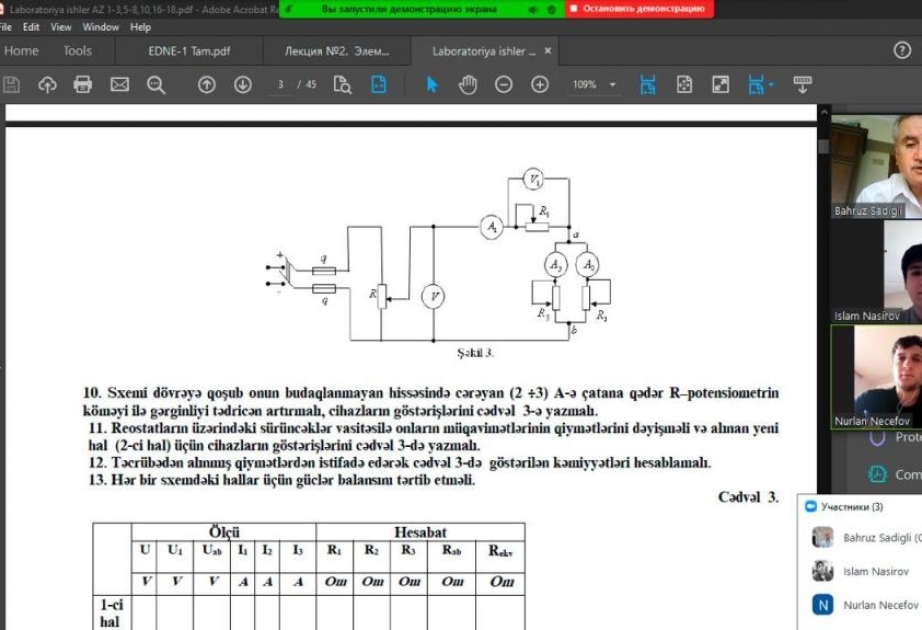Select the Laboratoriya ishler tab
Image resolution: width=922 pixels, height=630 pixels.
(484, 51)
